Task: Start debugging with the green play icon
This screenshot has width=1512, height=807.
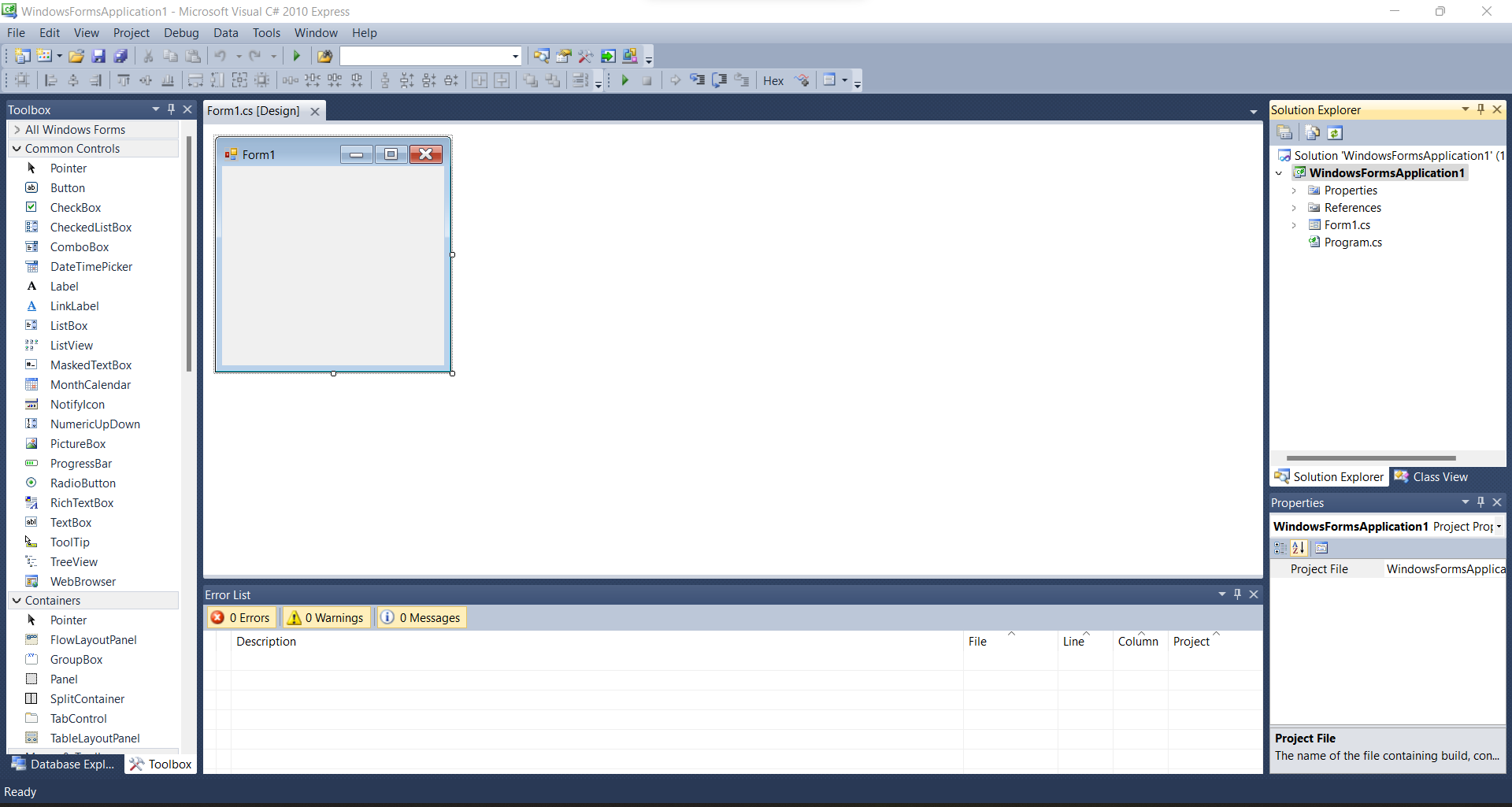Action: coord(298,55)
